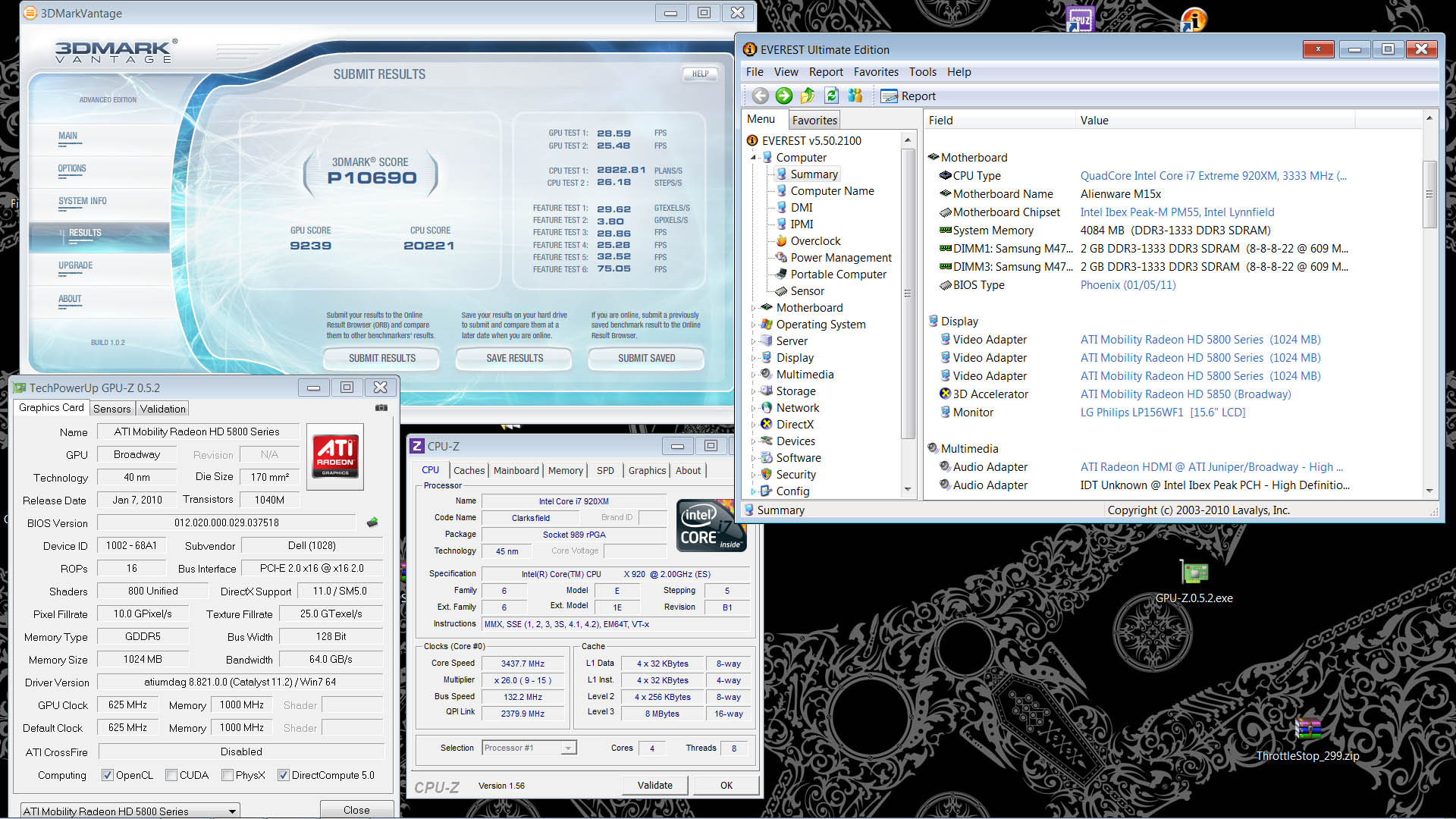Expand the Display node in EVEREST tree

pyautogui.click(x=754, y=358)
